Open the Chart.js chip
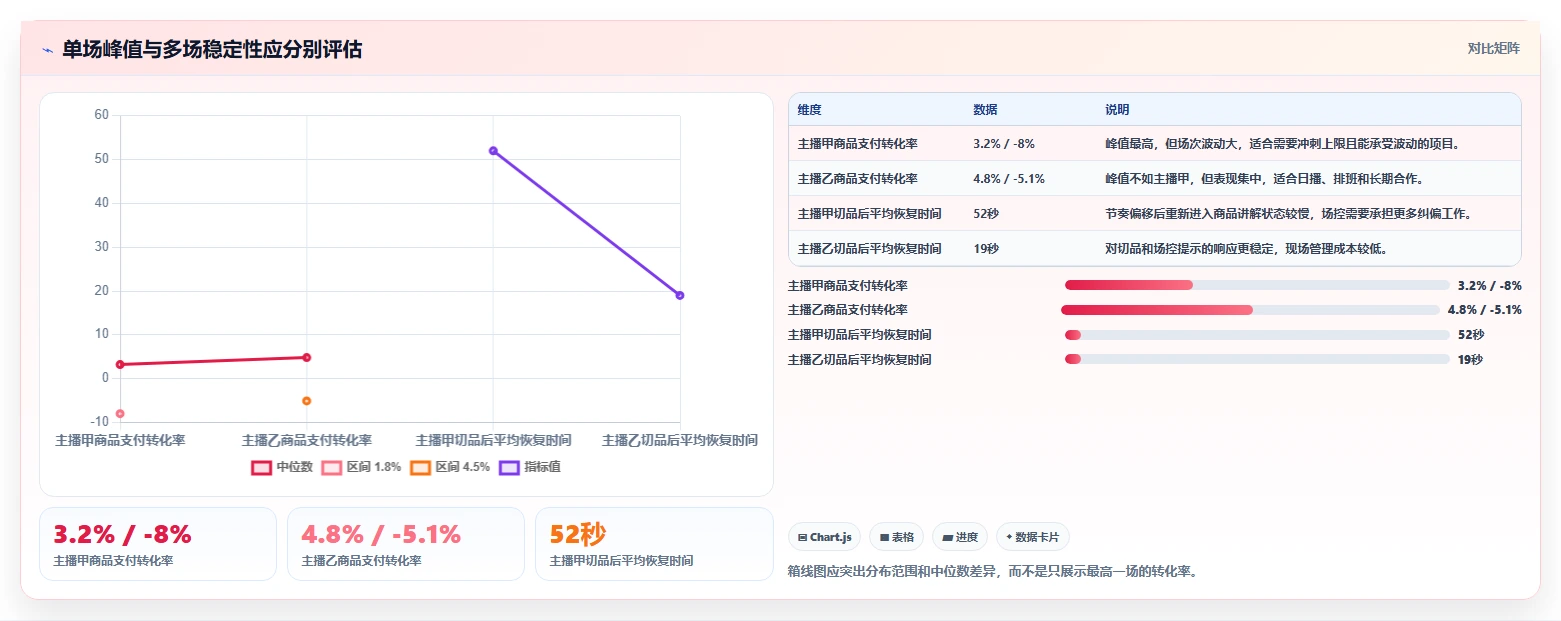The height and width of the screenshot is (621, 1561). [x=825, y=537]
